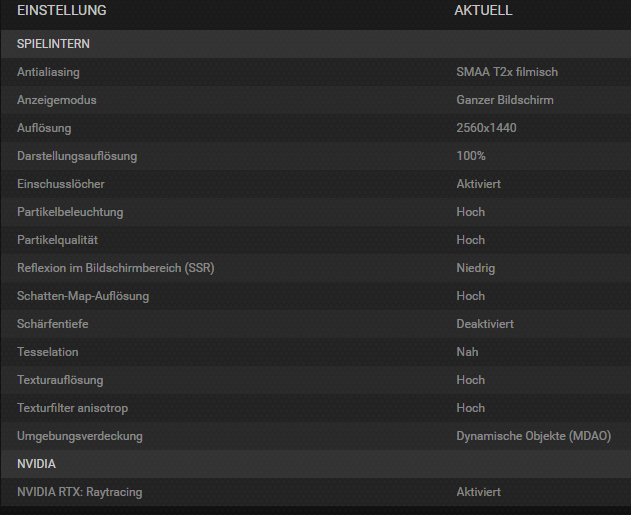Toggle Einschusslöcher Aktiviert value

coord(478,184)
